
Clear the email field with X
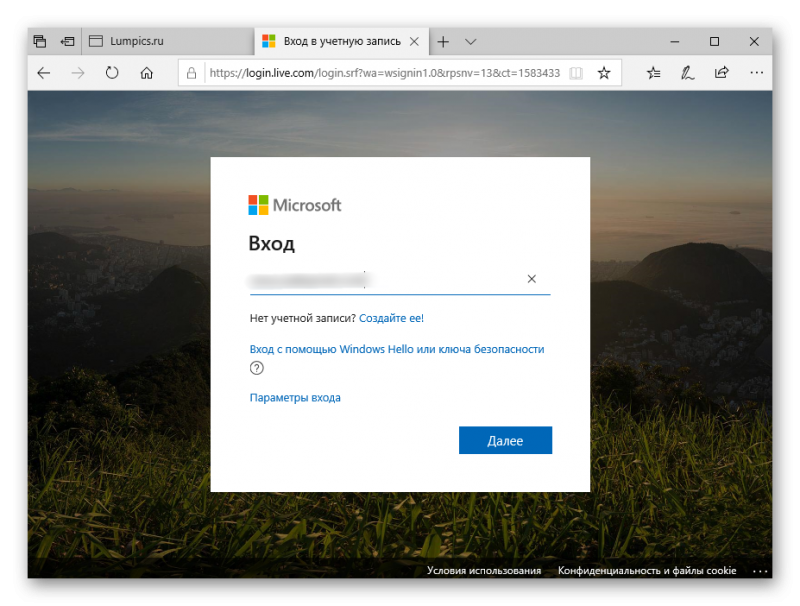pyautogui.click(x=532, y=279)
